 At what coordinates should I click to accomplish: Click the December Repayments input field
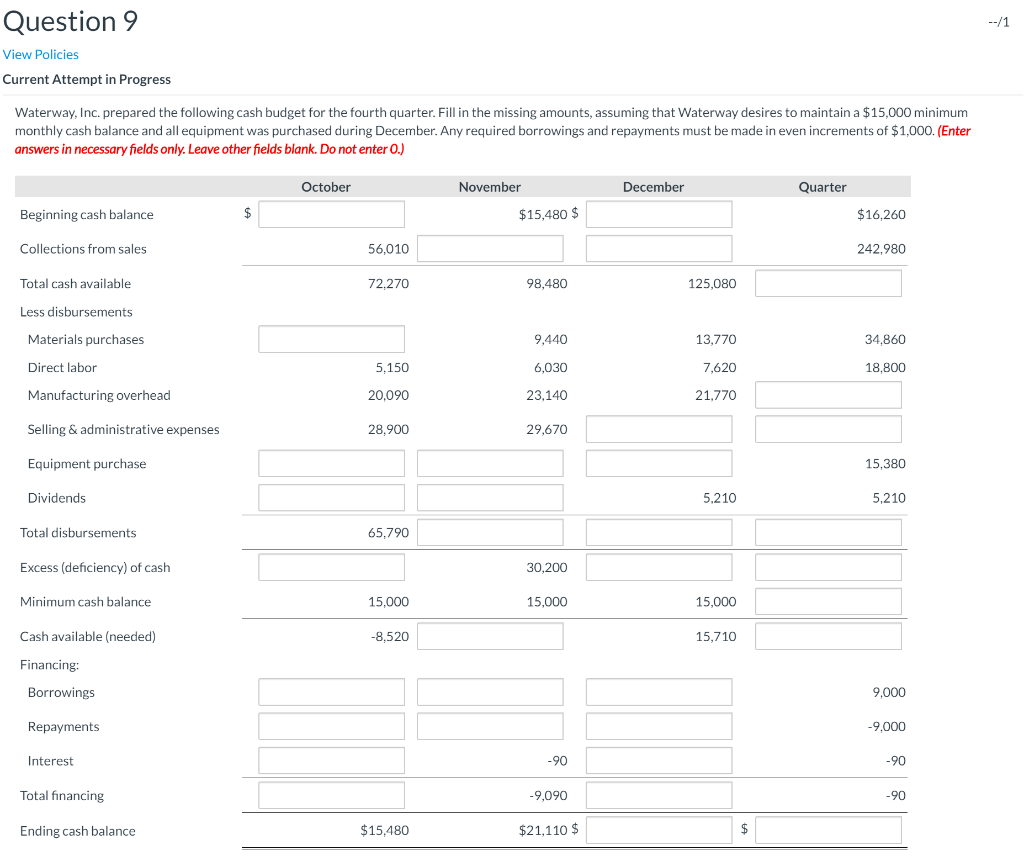pos(658,725)
